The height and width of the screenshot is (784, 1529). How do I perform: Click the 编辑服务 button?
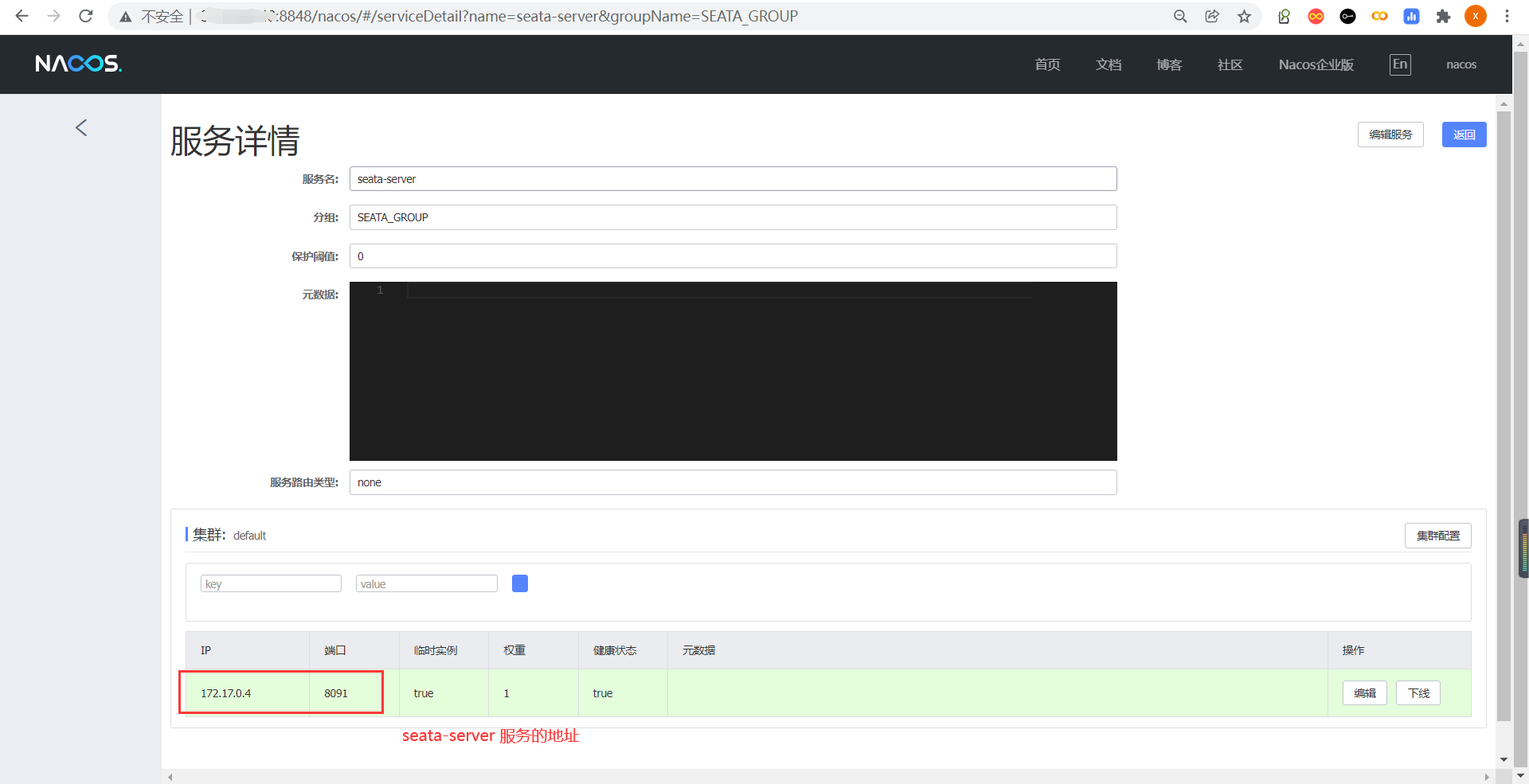(x=1390, y=135)
